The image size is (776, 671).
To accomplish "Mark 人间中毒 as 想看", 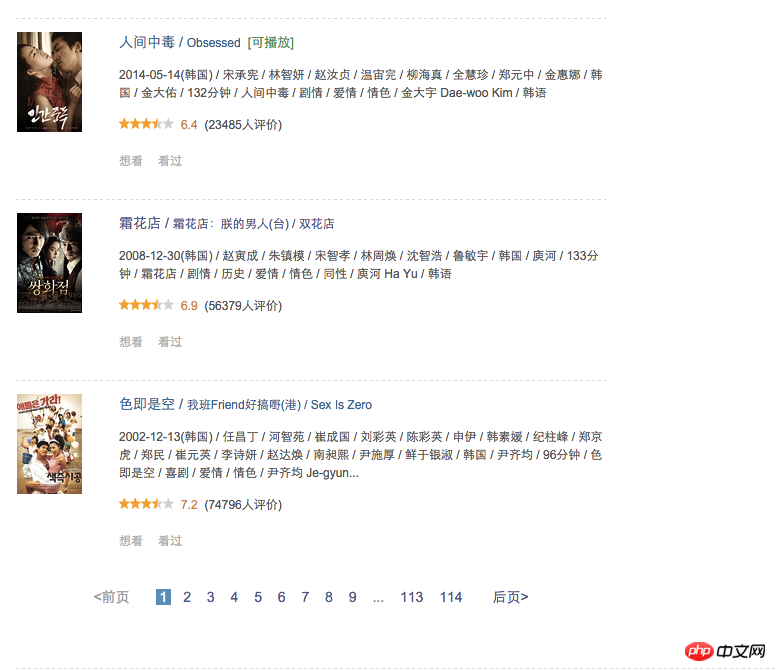I will (131, 161).
